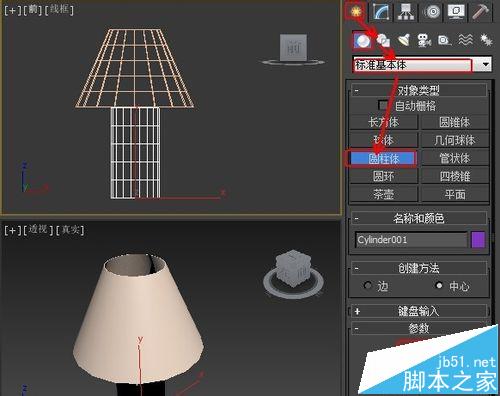Select the Helpers category icon
The image size is (500, 396).
pyautogui.click(x=445, y=41)
